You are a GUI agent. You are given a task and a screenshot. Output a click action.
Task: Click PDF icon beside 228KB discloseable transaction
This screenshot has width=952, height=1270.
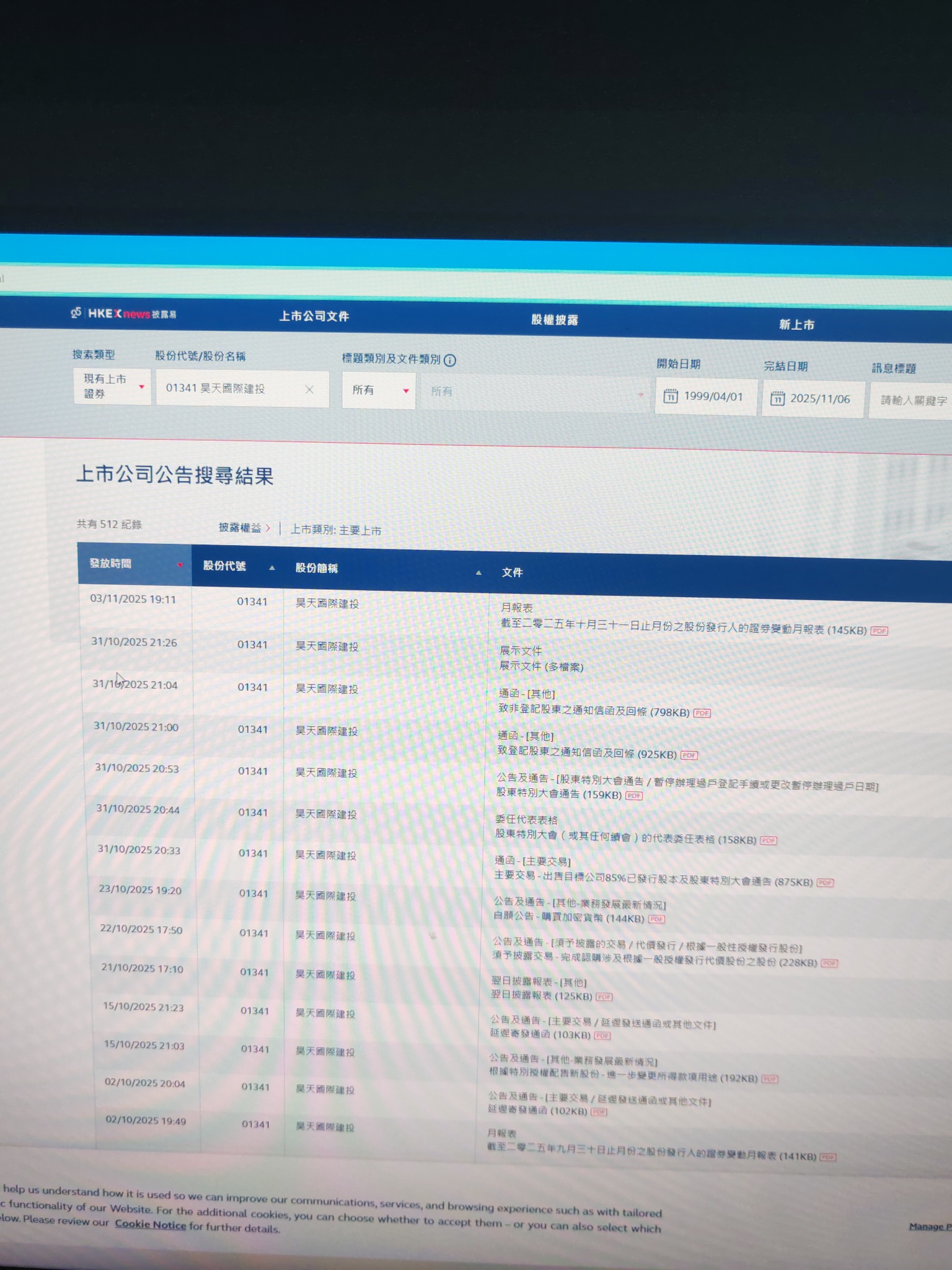coord(829,963)
